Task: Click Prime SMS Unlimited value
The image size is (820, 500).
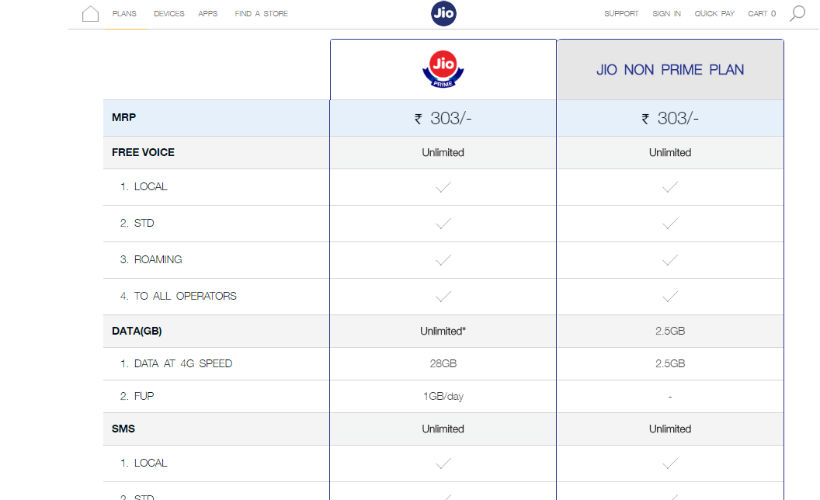Action: pos(443,429)
